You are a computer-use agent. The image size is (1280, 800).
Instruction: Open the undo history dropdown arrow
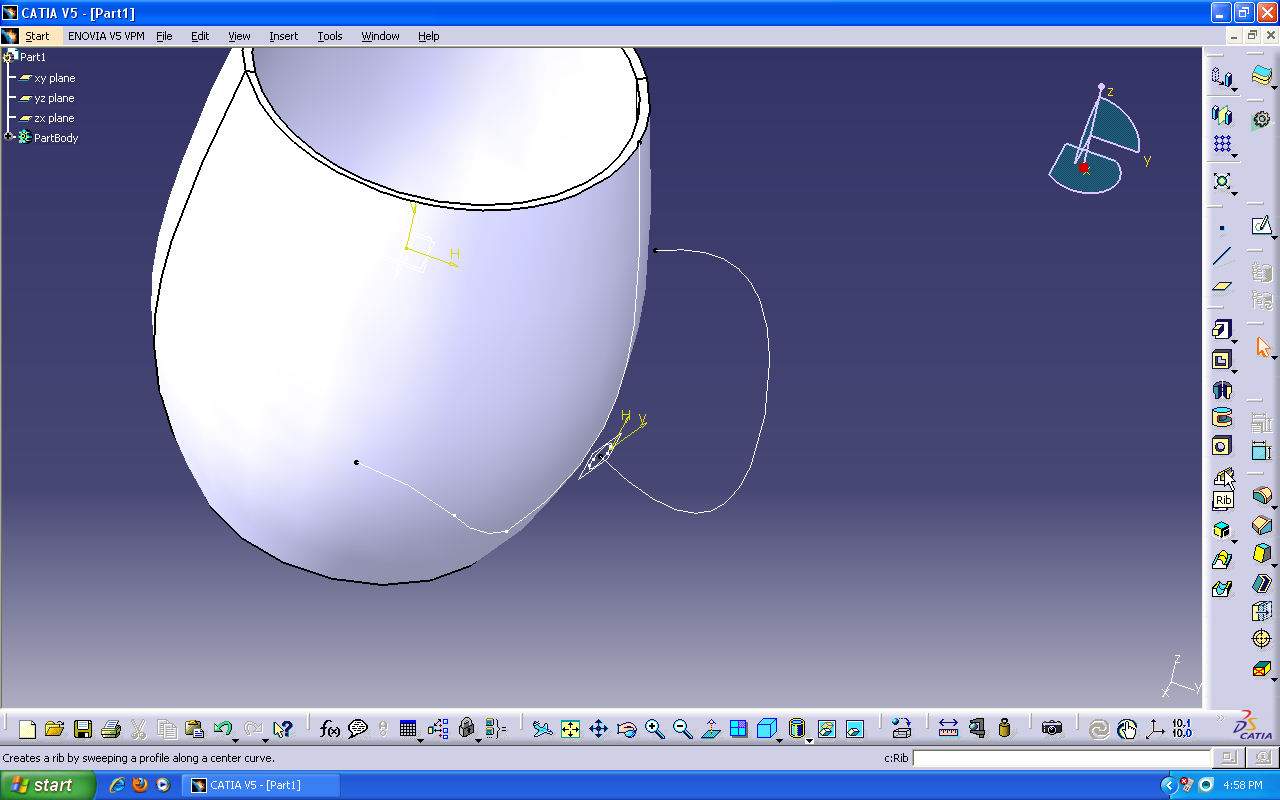pyautogui.click(x=236, y=738)
